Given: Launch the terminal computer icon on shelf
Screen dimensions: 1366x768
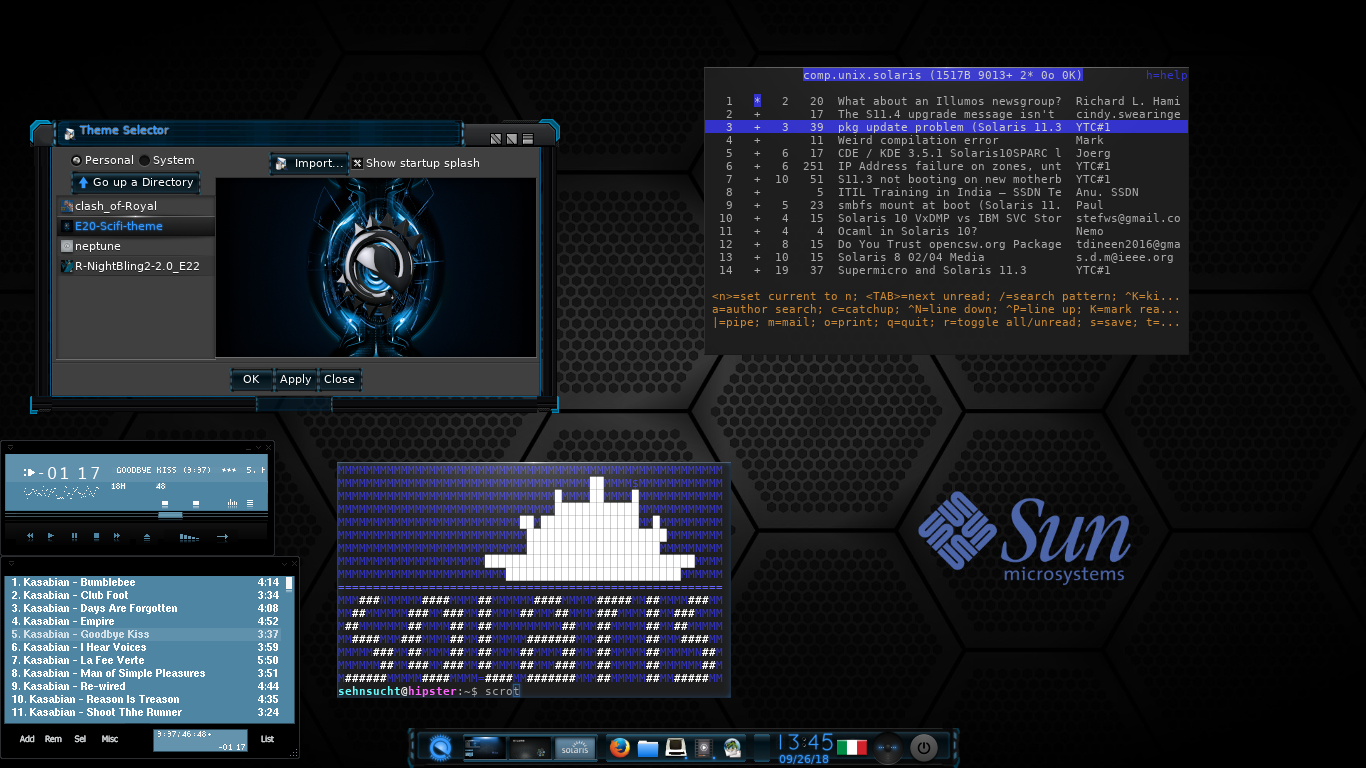Looking at the screenshot, I should [676, 747].
